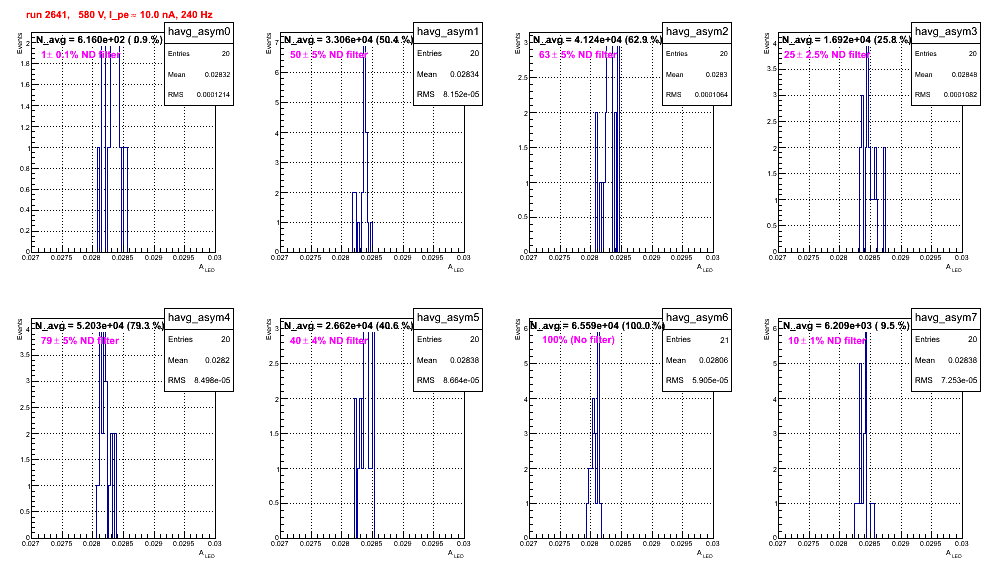Pick the magenta 40 ± 4% ND filter label
Viewport: 996px width, 572px height.
[x=328, y=341]
